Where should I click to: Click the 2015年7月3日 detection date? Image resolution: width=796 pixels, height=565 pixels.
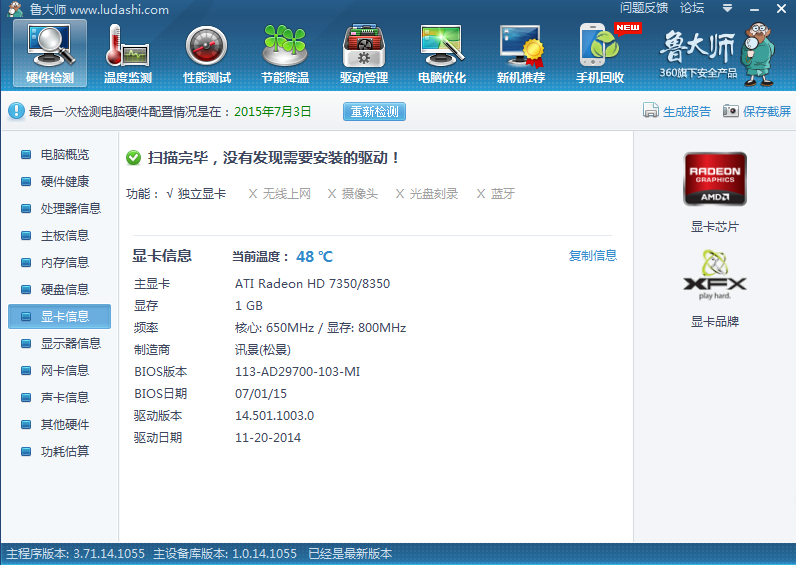273,112
